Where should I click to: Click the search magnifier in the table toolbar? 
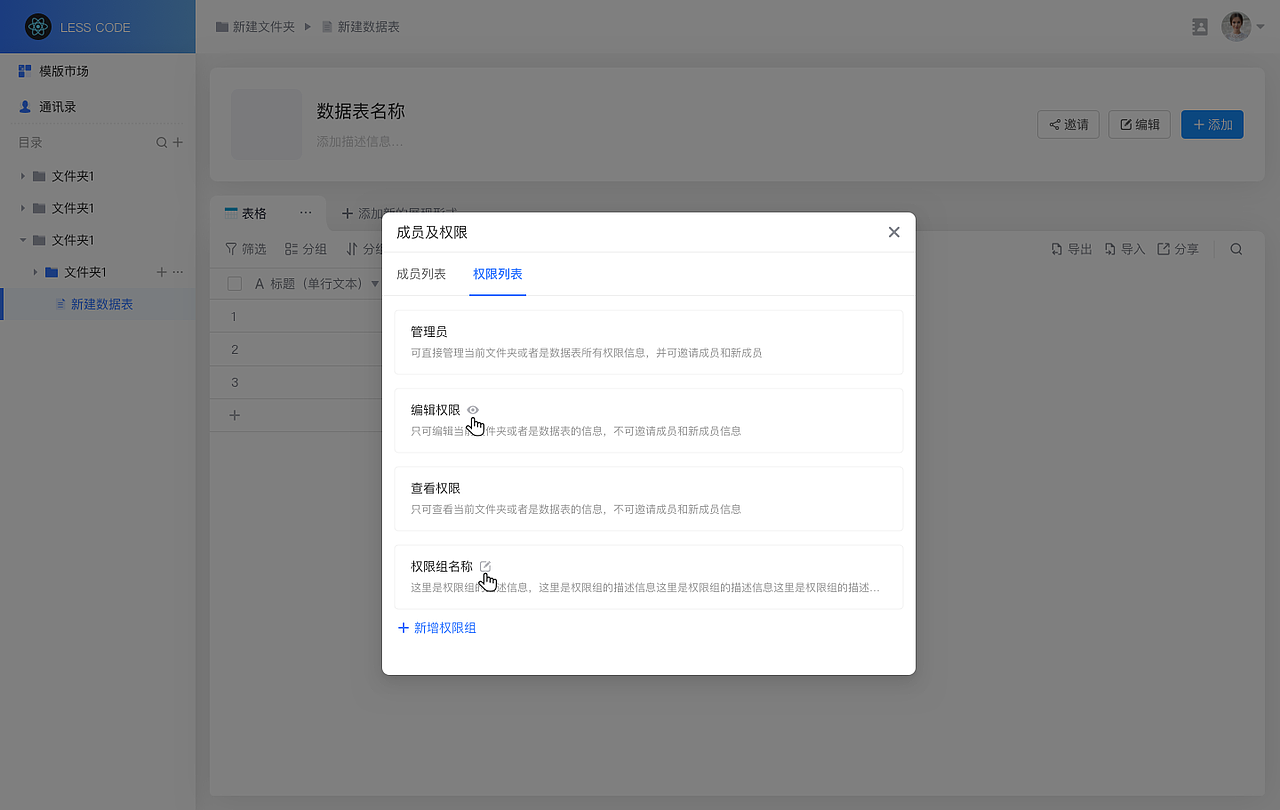[1236, 248]
